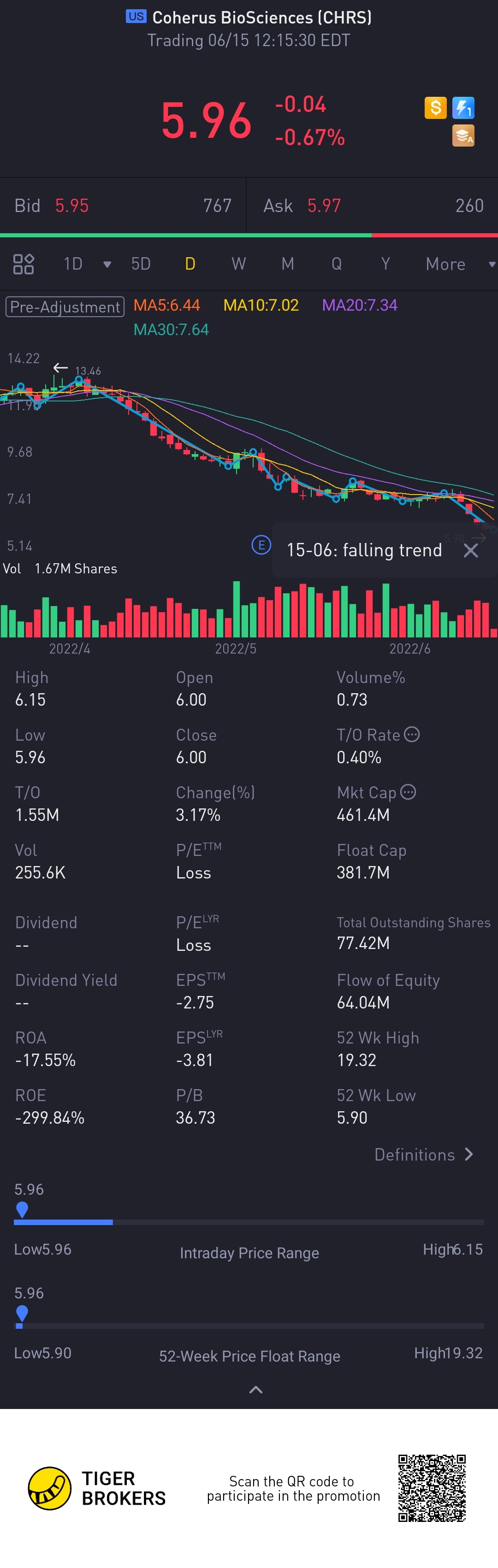Tap the MA10:7.02 indicator label
This screenshot has height=1568, width=498.
[x=261, y=306]
